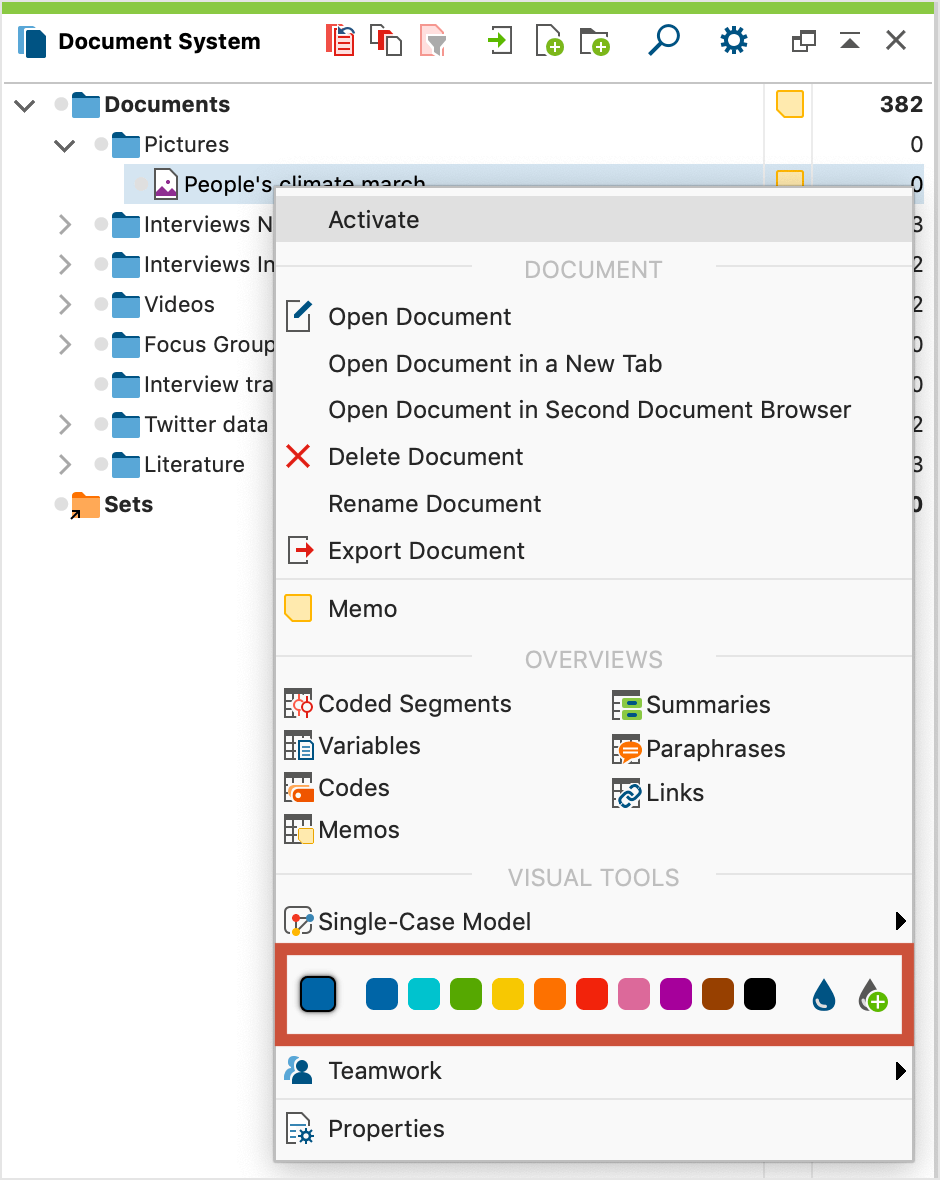Viewport: 940px width, 1180px height.
Task: Expand the Literature folder
Action: pos(65,464)
